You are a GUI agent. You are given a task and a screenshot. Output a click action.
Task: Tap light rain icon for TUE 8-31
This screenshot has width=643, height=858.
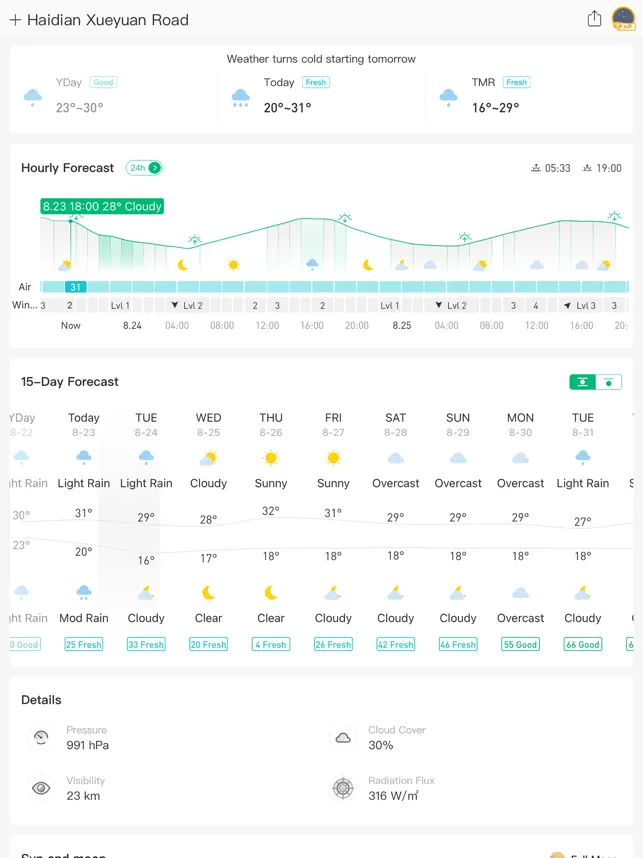pyautogui.click(x=583, y=457)
